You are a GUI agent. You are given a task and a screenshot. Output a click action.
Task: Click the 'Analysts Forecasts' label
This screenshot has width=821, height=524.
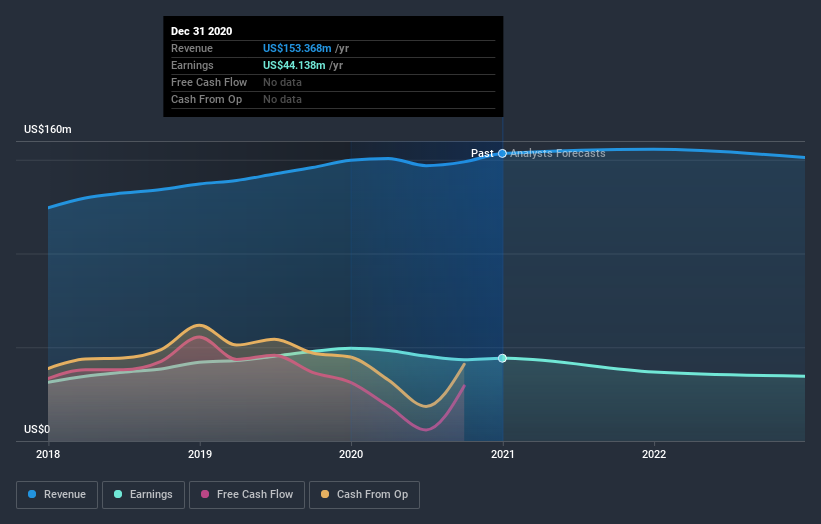558,153
